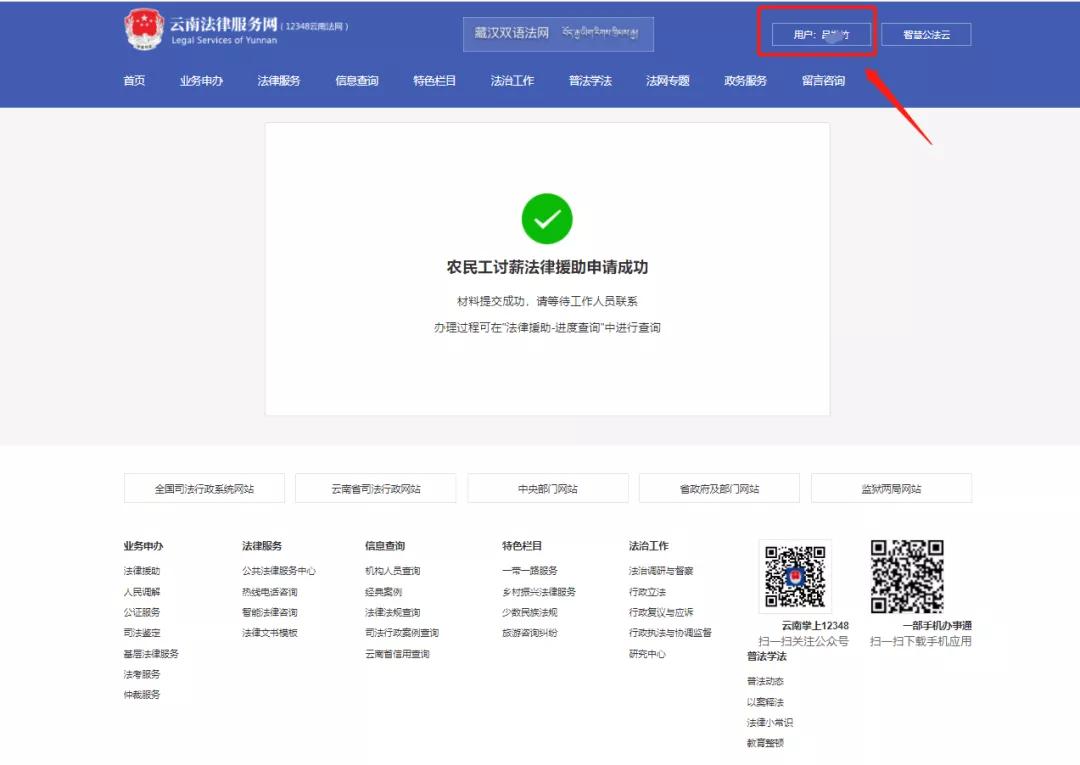Click the 一带一路服务 featured link
This screenshot has height=765, width=1080.
tap(527, 570)
